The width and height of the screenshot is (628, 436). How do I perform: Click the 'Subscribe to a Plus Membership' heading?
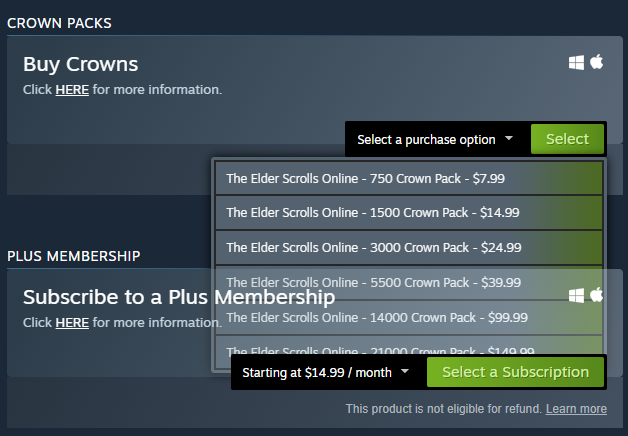[x=179, y=297]
